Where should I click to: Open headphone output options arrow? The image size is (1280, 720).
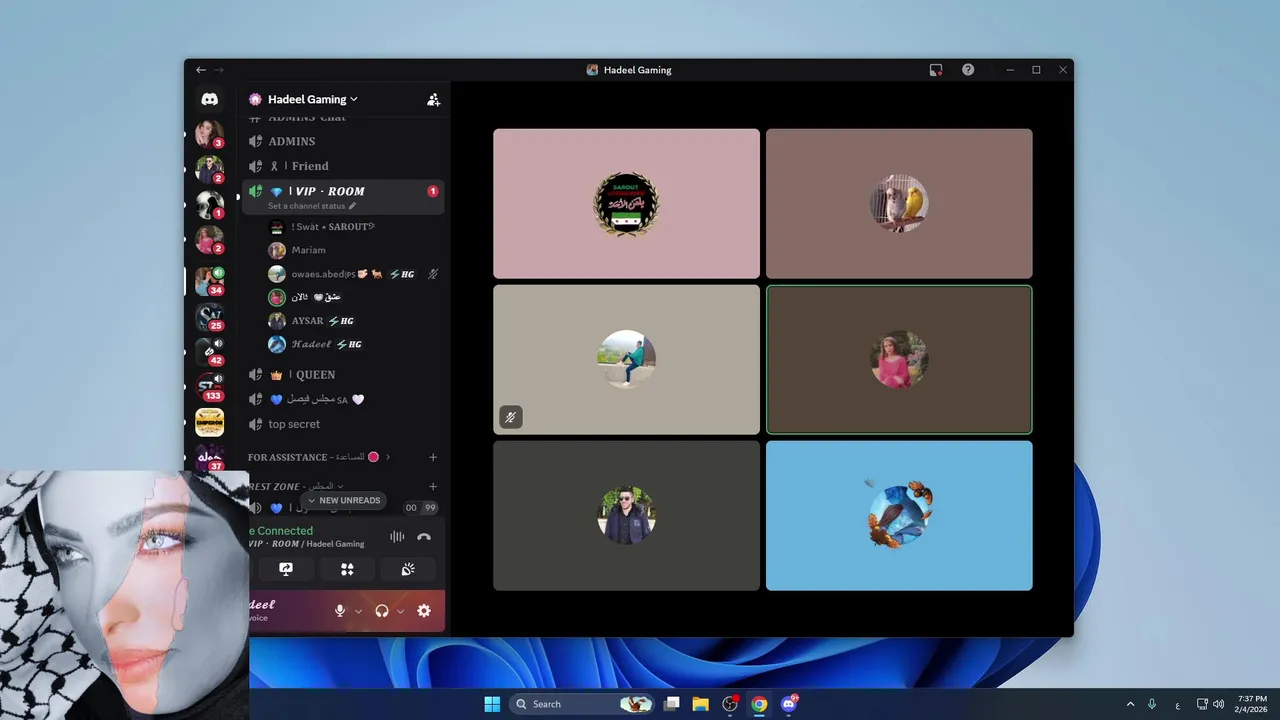(400, 611)
